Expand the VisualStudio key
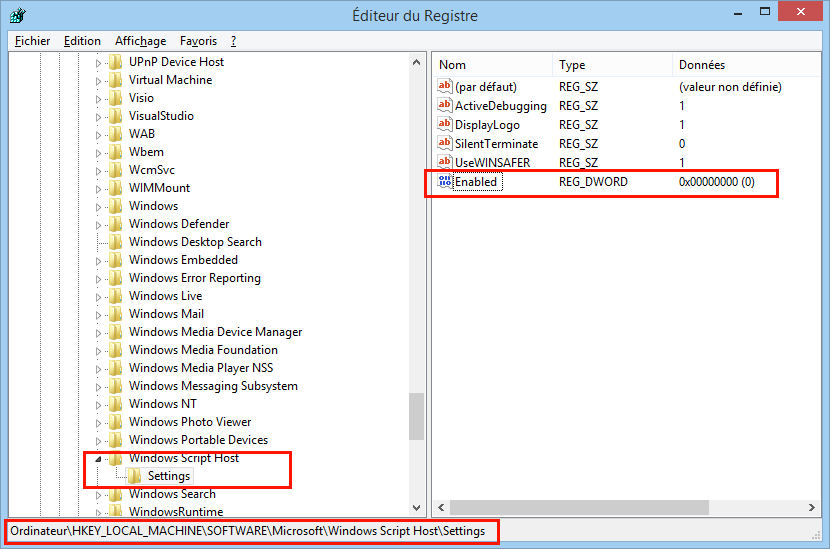The width and height of the screenshot is (830, 549). tap(98, 117)
